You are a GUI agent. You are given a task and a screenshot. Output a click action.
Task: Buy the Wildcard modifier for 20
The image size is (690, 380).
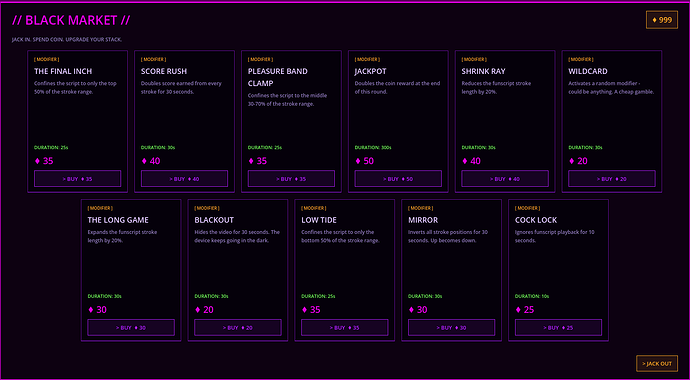coord(612,179)
